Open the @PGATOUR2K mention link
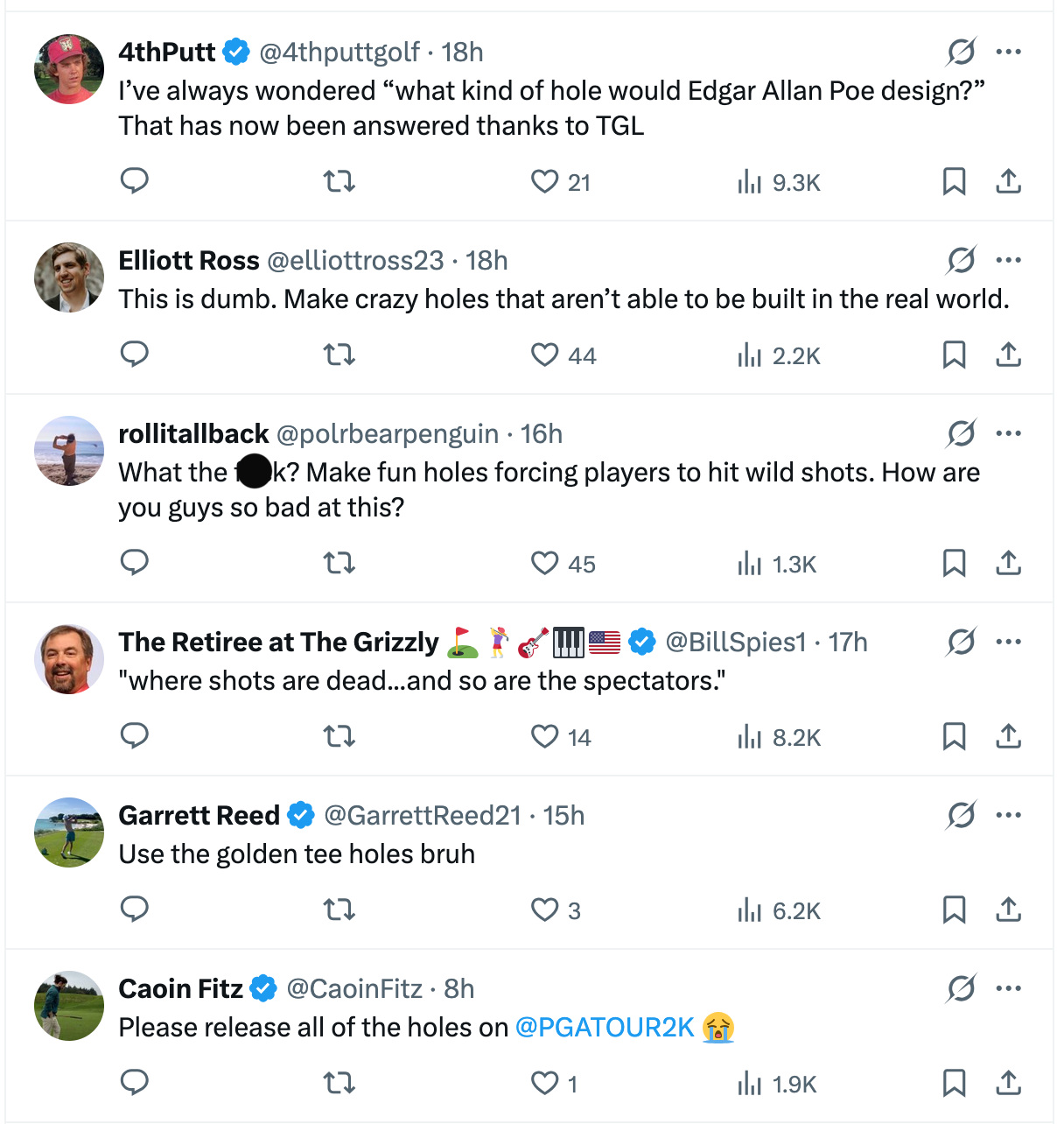 click(605, 1027)
